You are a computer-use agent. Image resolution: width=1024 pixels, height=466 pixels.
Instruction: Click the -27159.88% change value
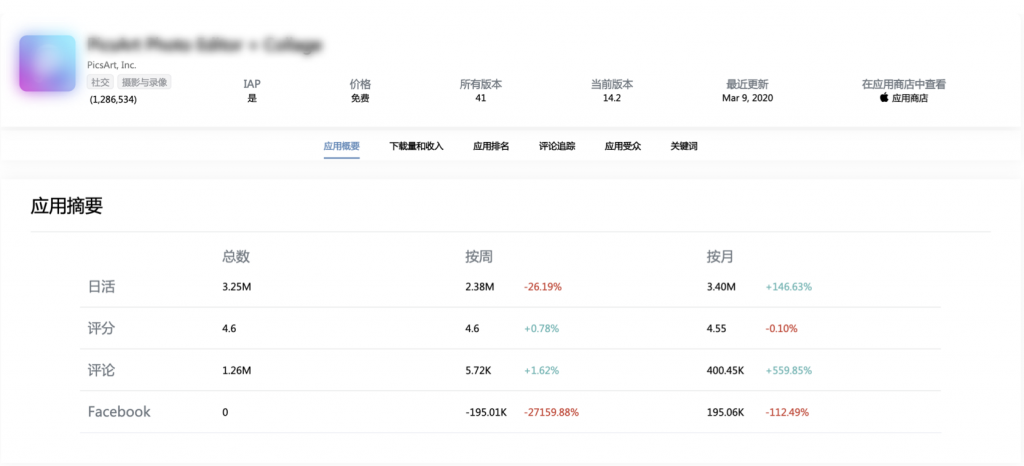[x=551, y=412]
